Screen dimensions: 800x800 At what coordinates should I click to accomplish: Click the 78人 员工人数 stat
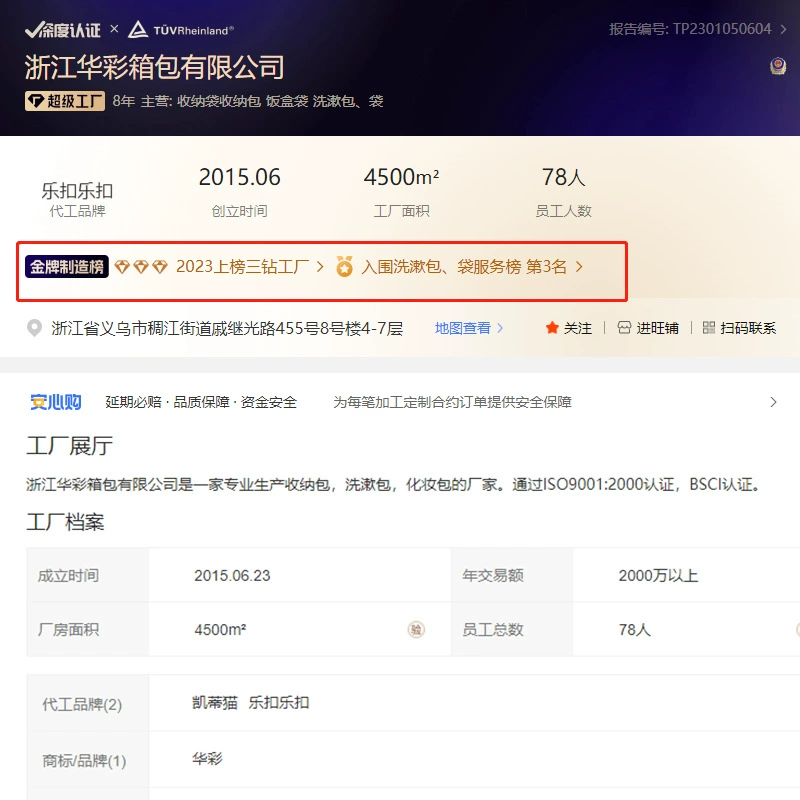point(563,192)
